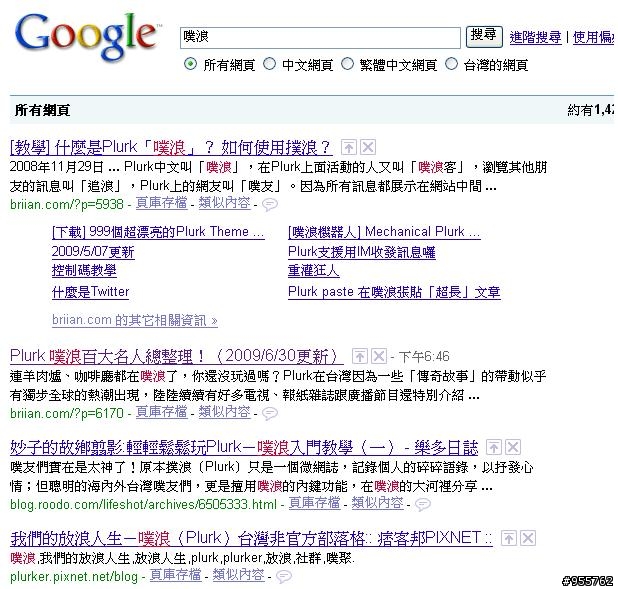Screen dimensions: 618x589
Task: Open 類似內容 for briian.com/?p=6170
Action: click(225, 412)
